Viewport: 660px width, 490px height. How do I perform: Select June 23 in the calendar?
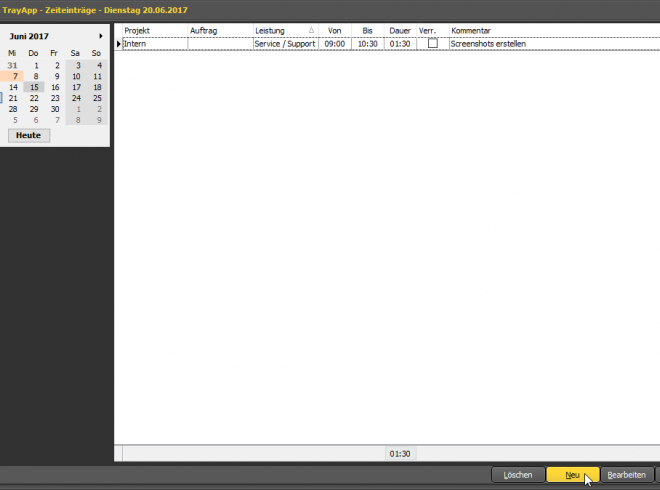[x=55, y=98]
